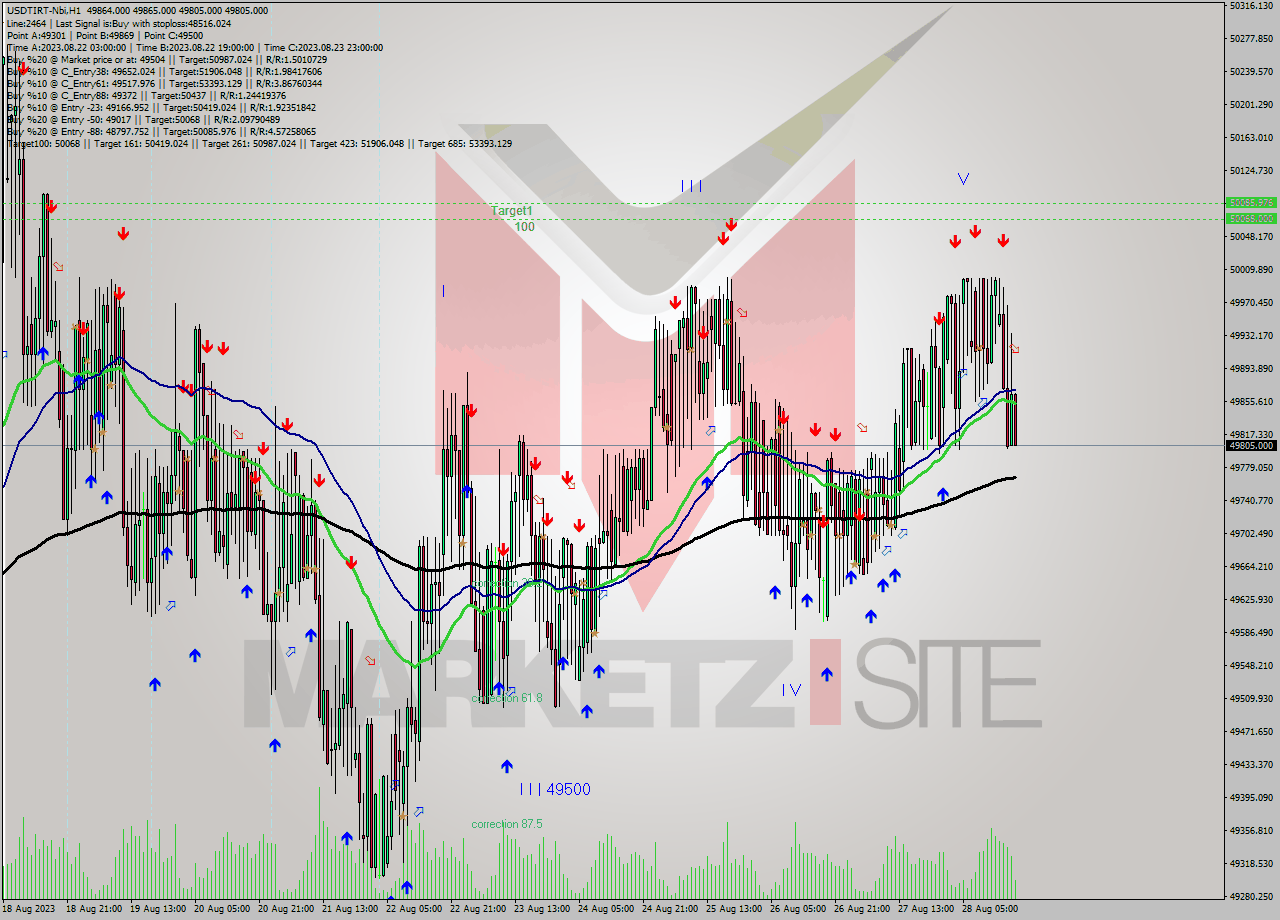Click the '19 Aug 13:00' time axis label

coord(159,910)
